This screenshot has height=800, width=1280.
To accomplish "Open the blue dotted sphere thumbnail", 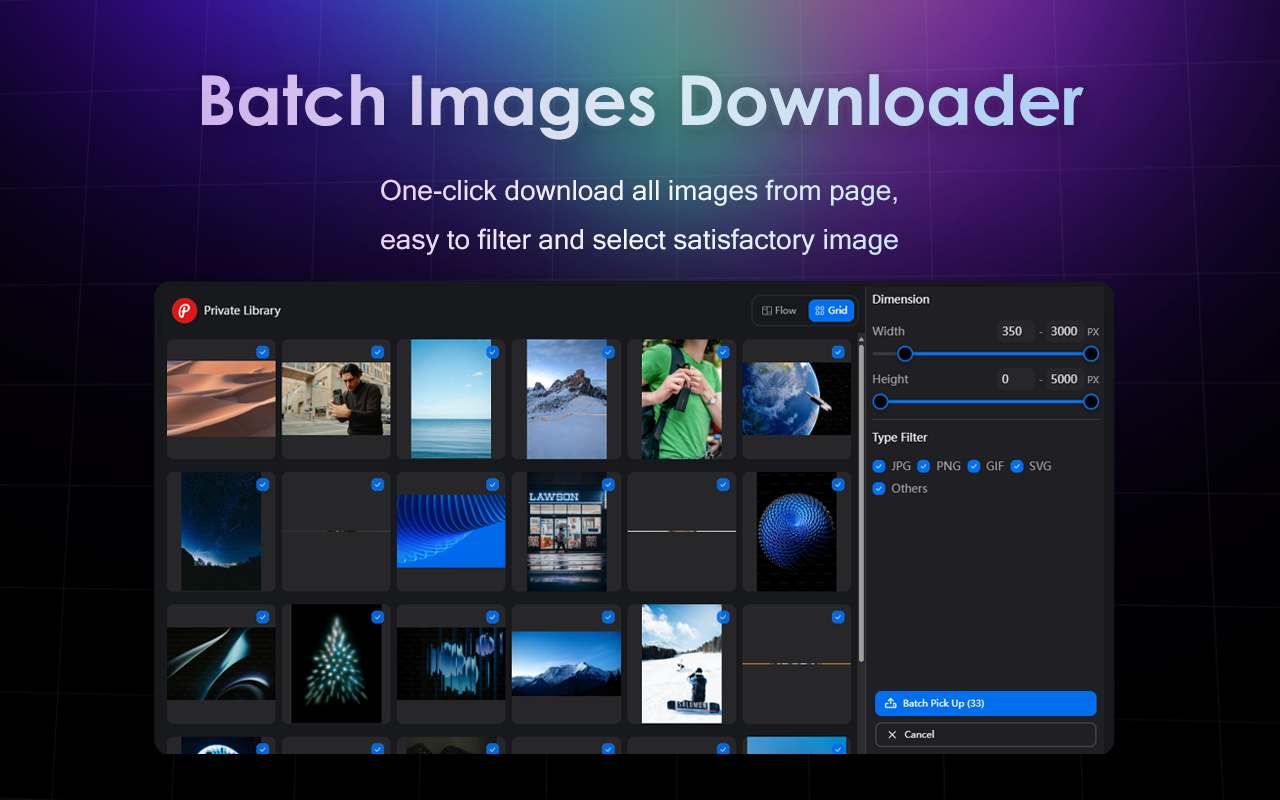I will click(796, 531).
